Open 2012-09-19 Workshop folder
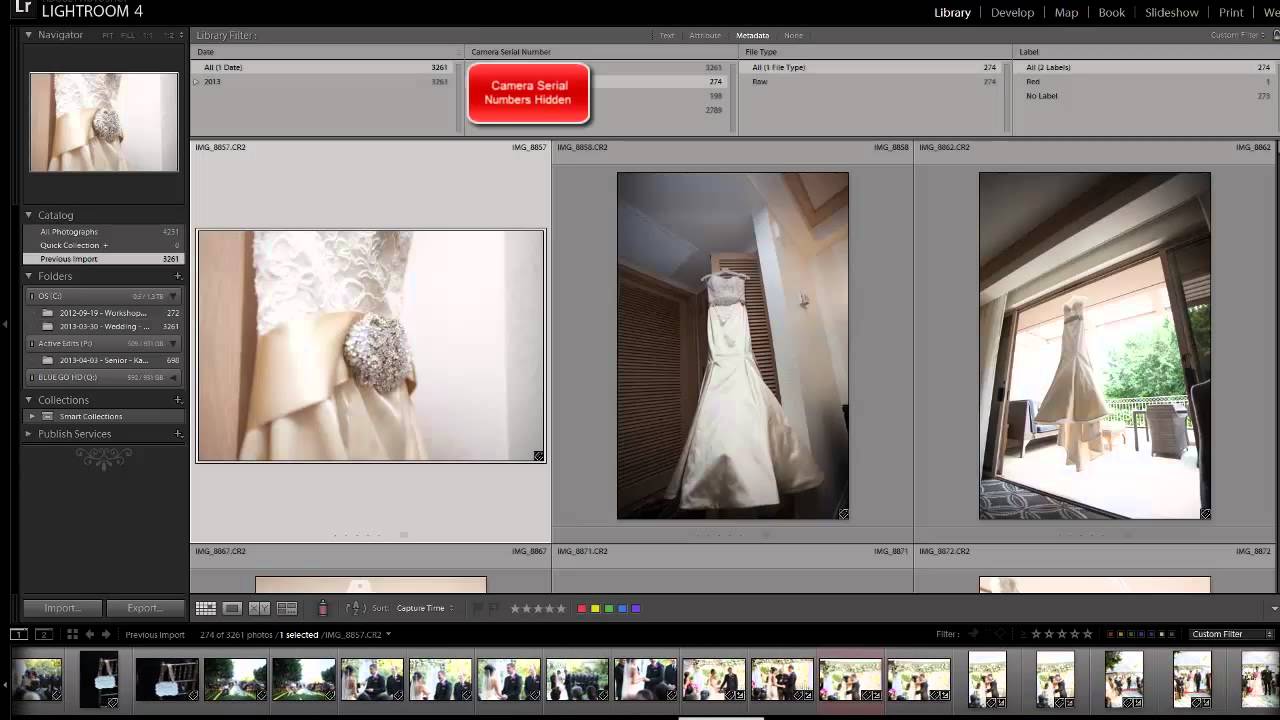The image size is (1280, 720). [103, 313]
